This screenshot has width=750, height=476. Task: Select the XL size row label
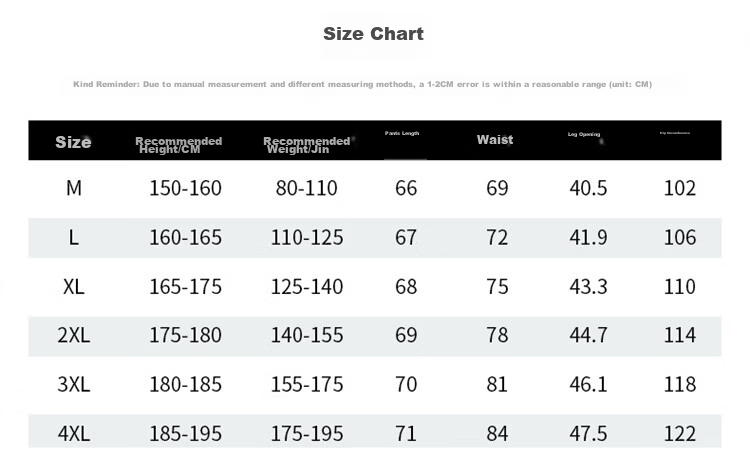pos(74,287)
